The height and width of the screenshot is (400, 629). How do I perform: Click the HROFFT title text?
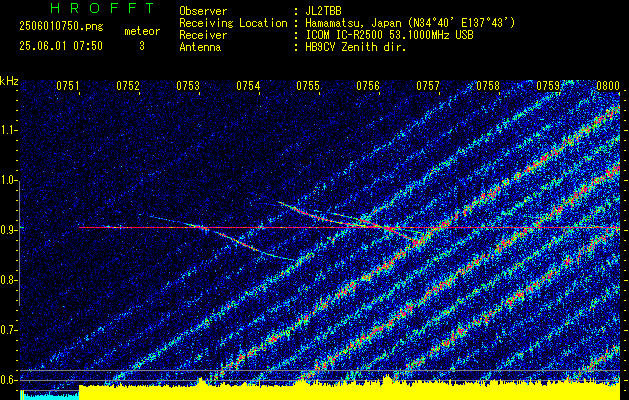point(102,8)
